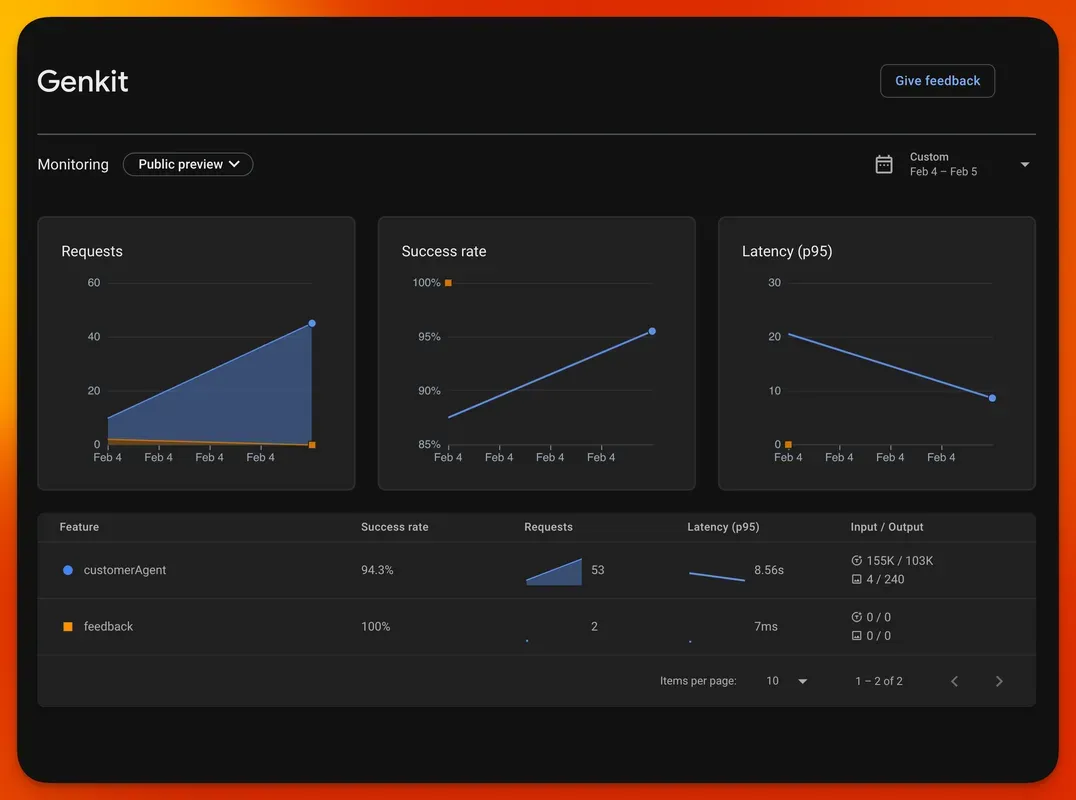The height and width of the screenshot is (800, 1076).
Task: Click the Genkit logo title
Action: 82,81
